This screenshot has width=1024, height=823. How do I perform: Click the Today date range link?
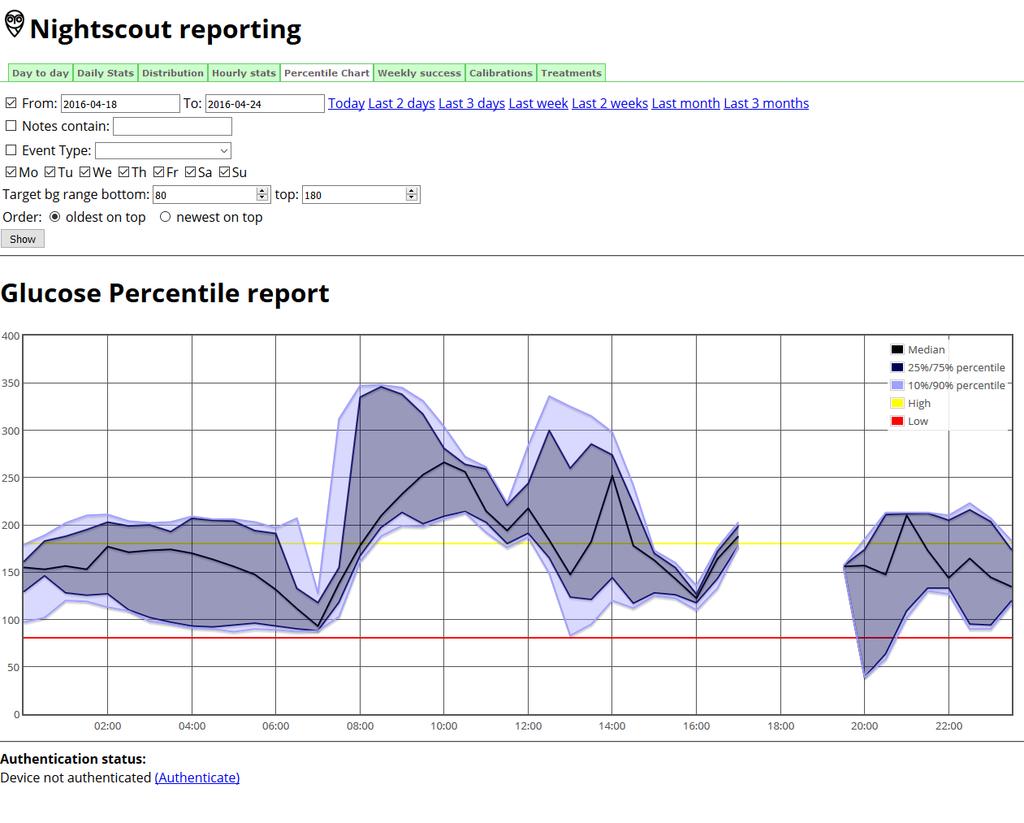346,103
